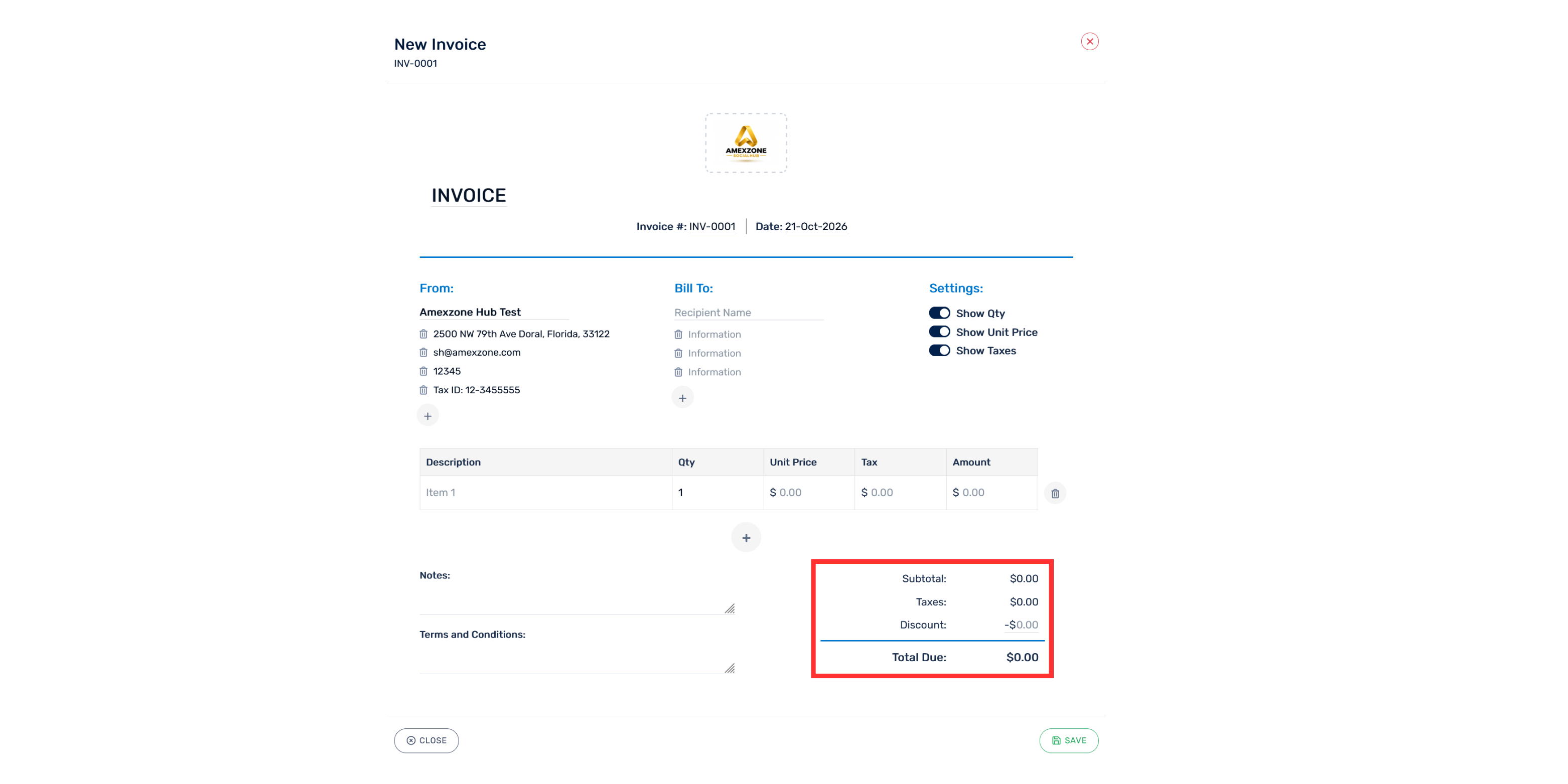Click the Amexzone logo upload box
The image size is (1568, 784).
pos(746,143)
